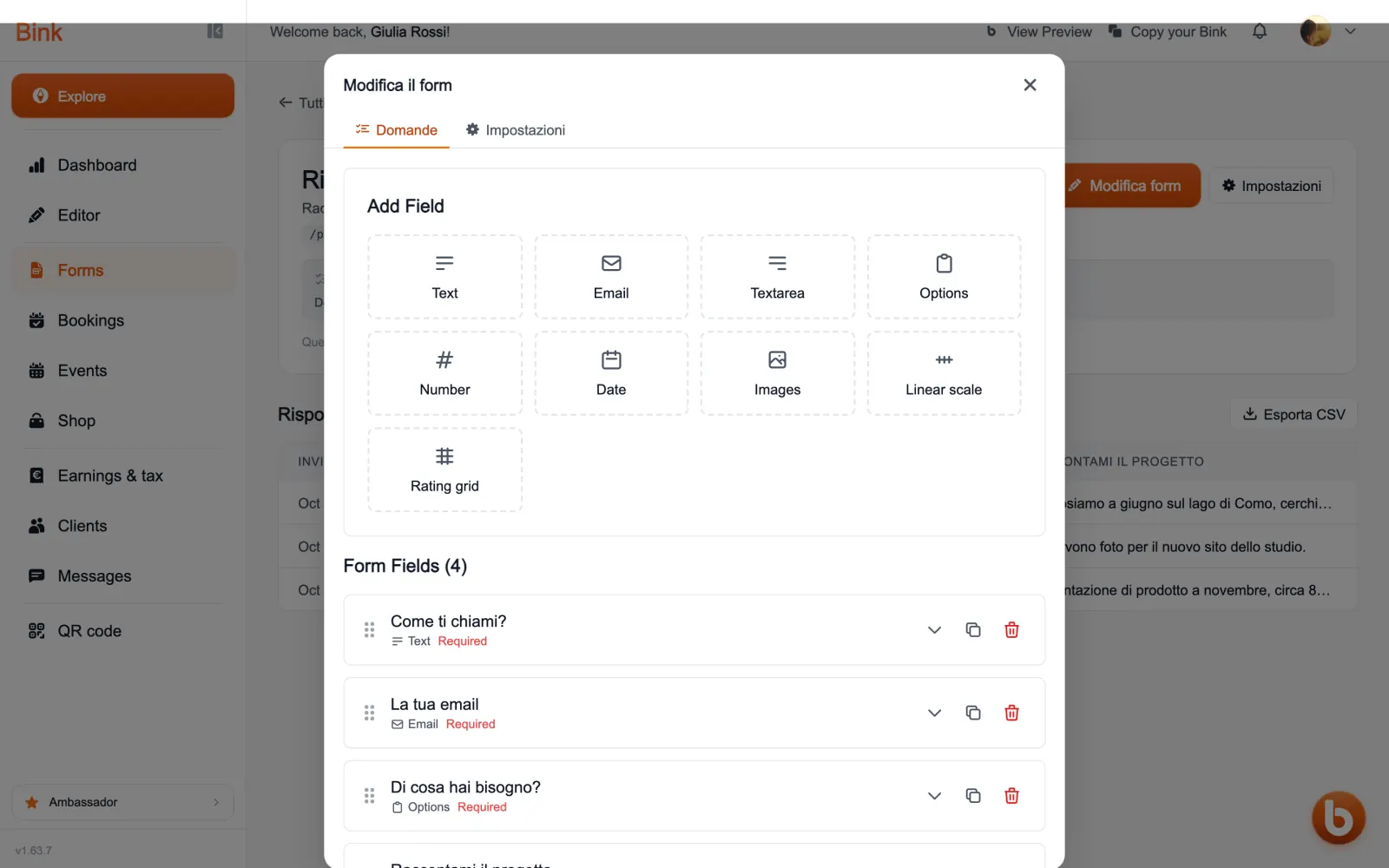Add a Linear scale field

coord(944,373)
